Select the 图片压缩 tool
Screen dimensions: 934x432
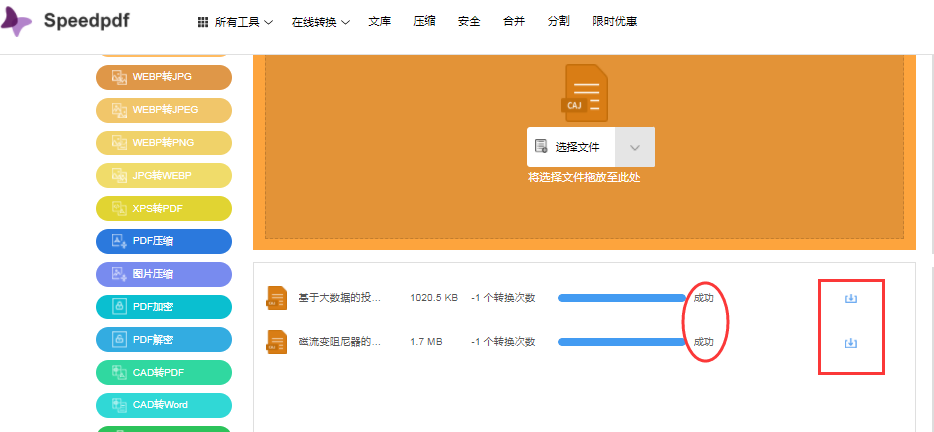164,274
